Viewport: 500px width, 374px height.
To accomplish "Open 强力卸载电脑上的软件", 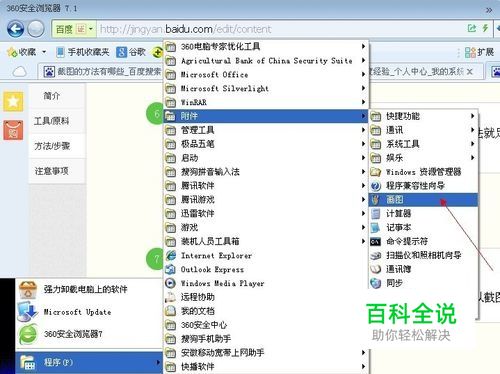I will (x=89, y=289).
